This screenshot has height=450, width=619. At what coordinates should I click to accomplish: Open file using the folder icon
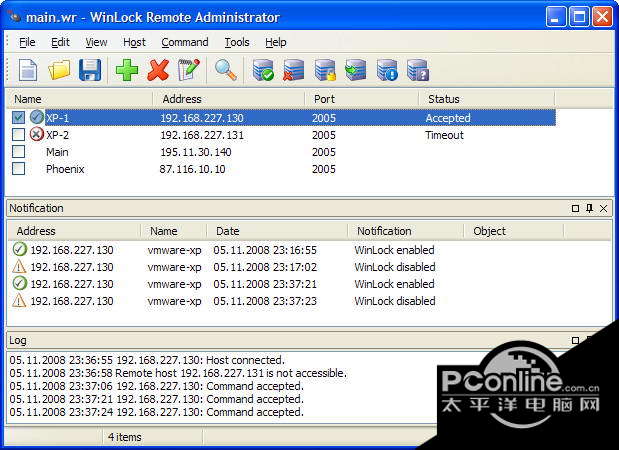pyautogui.click(x=59, y=70)
